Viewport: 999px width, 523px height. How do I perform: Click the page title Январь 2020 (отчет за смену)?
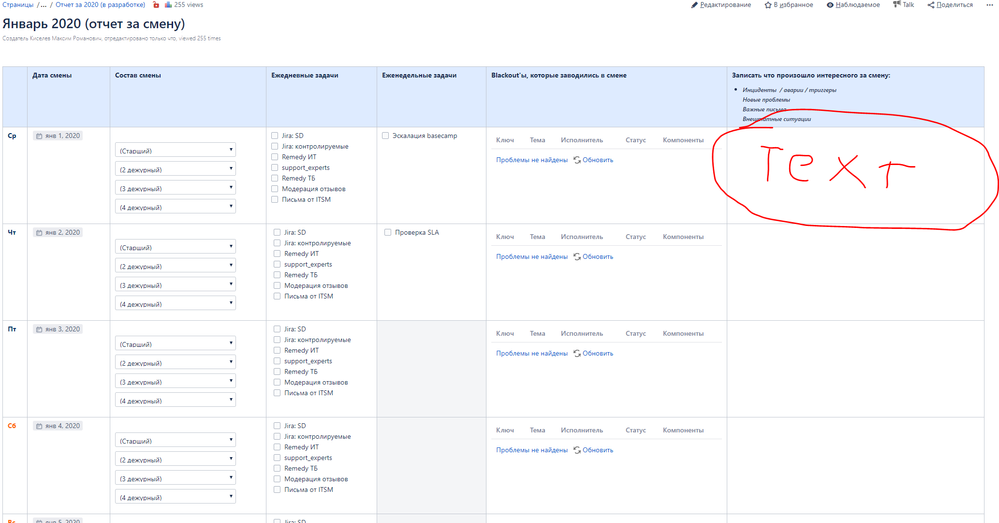tap(94, 24)
